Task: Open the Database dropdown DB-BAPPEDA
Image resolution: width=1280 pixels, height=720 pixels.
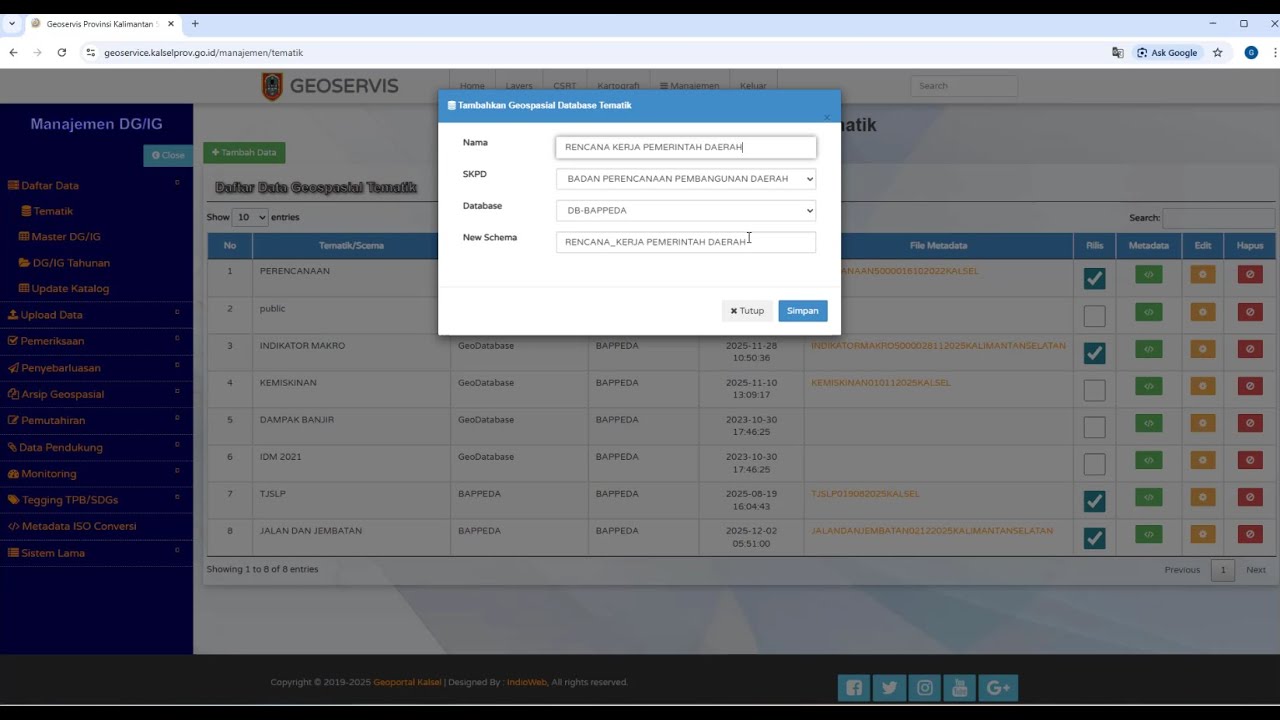Action: click(686, 210)
